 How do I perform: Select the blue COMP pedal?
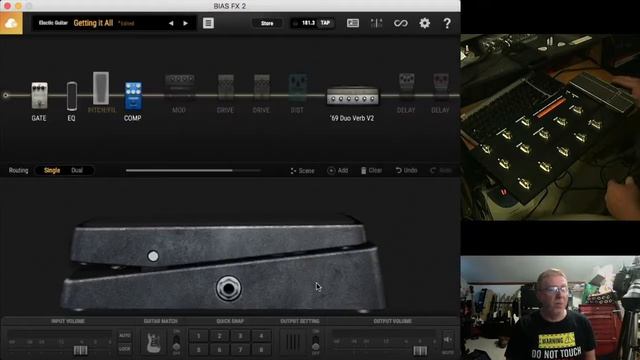[x=133, y=96]
